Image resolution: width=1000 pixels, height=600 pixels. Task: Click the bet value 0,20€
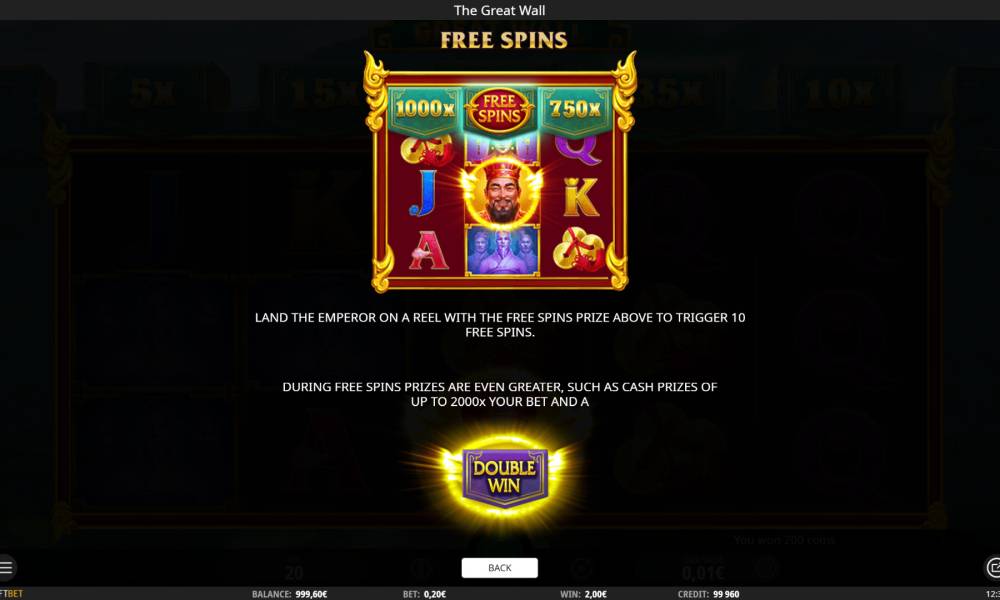[434, 594]
